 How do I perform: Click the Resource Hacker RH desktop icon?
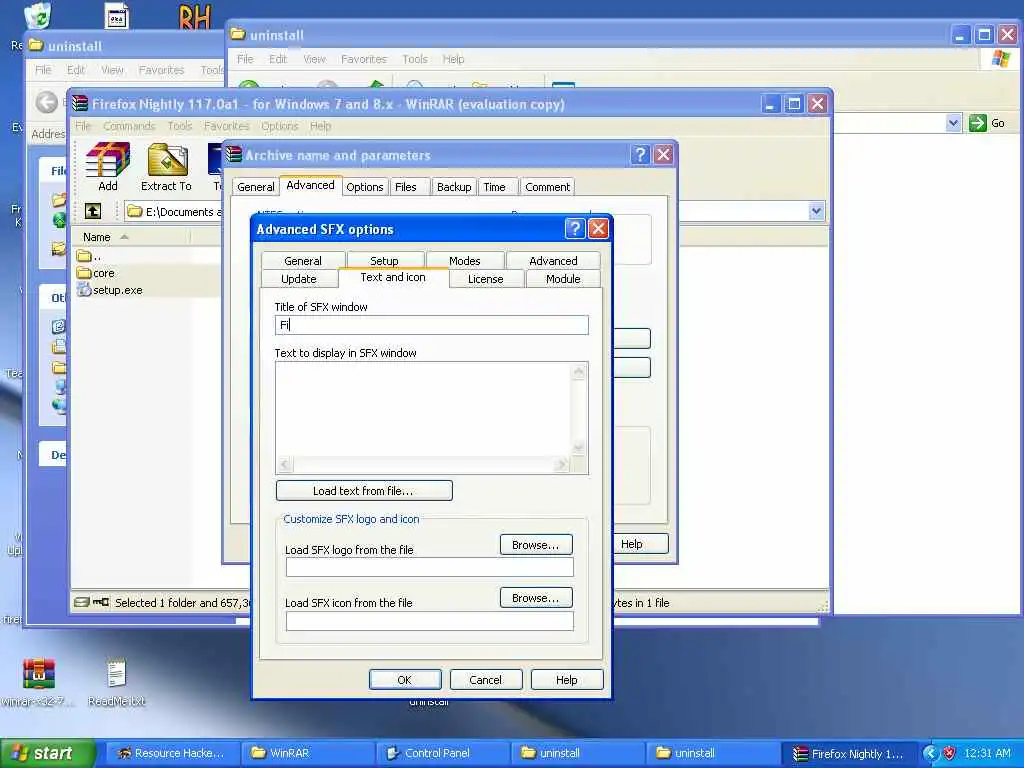click(195, 16)
